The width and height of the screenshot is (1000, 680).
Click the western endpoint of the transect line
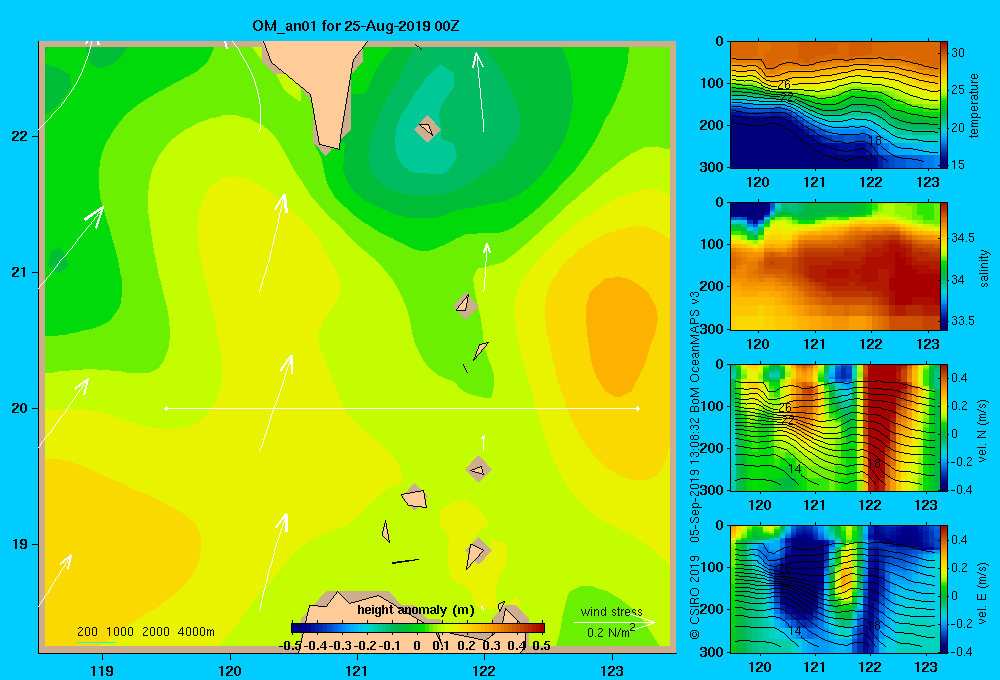pyautogui.click(x=166, y=408)
